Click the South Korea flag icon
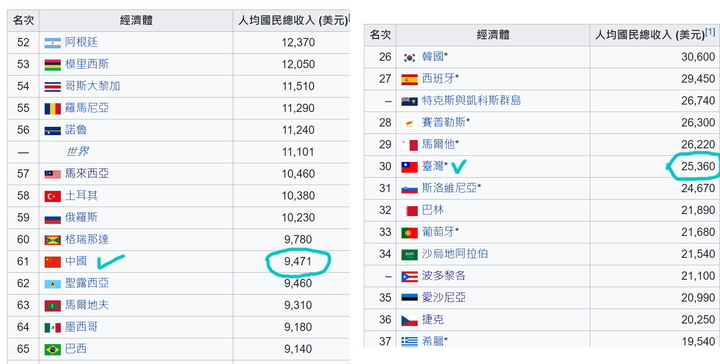This screenshot has height=364, width=720. click(410, 57)
